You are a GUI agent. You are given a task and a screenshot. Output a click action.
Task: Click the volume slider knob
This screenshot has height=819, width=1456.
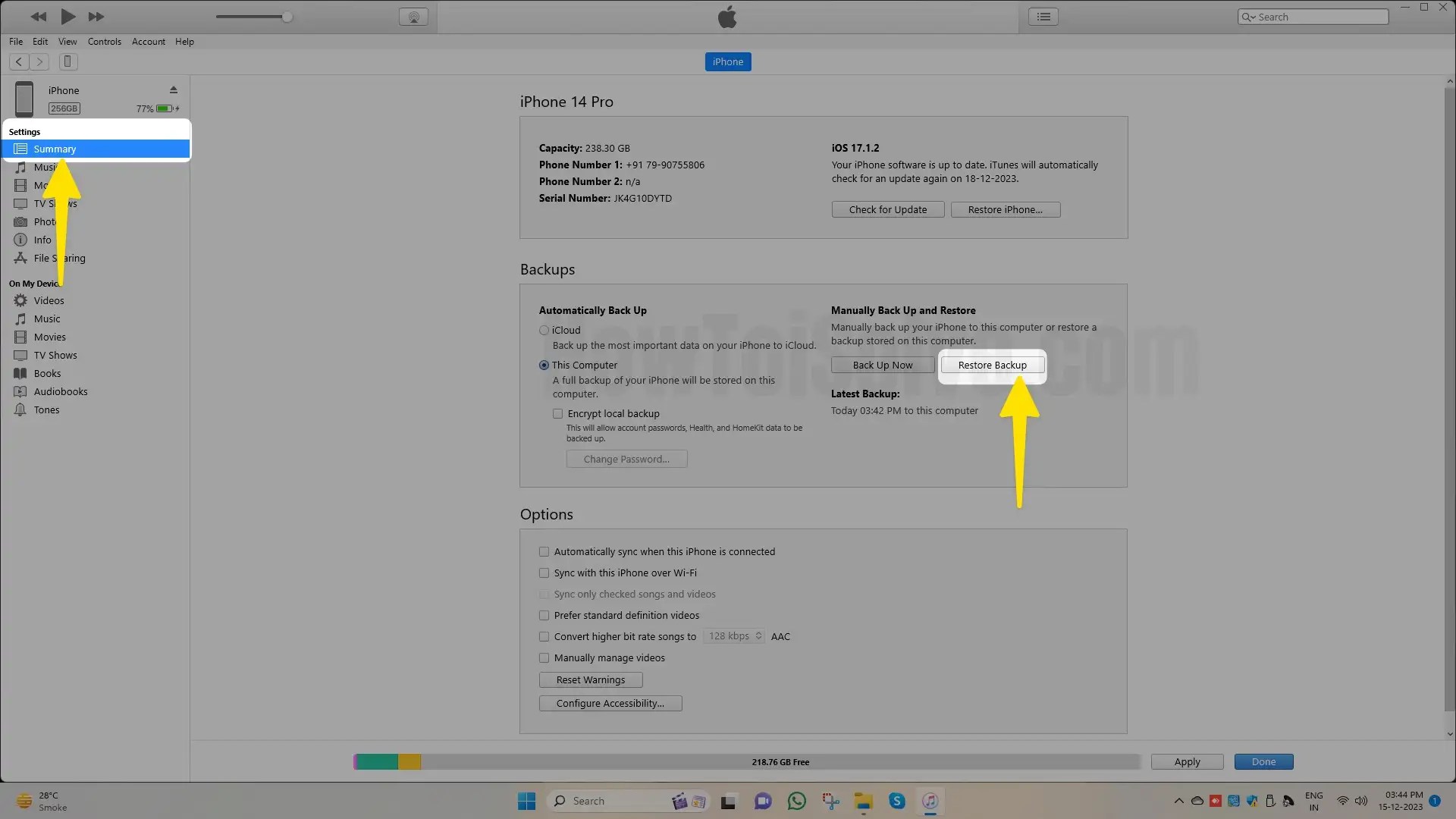coord(287,17)
